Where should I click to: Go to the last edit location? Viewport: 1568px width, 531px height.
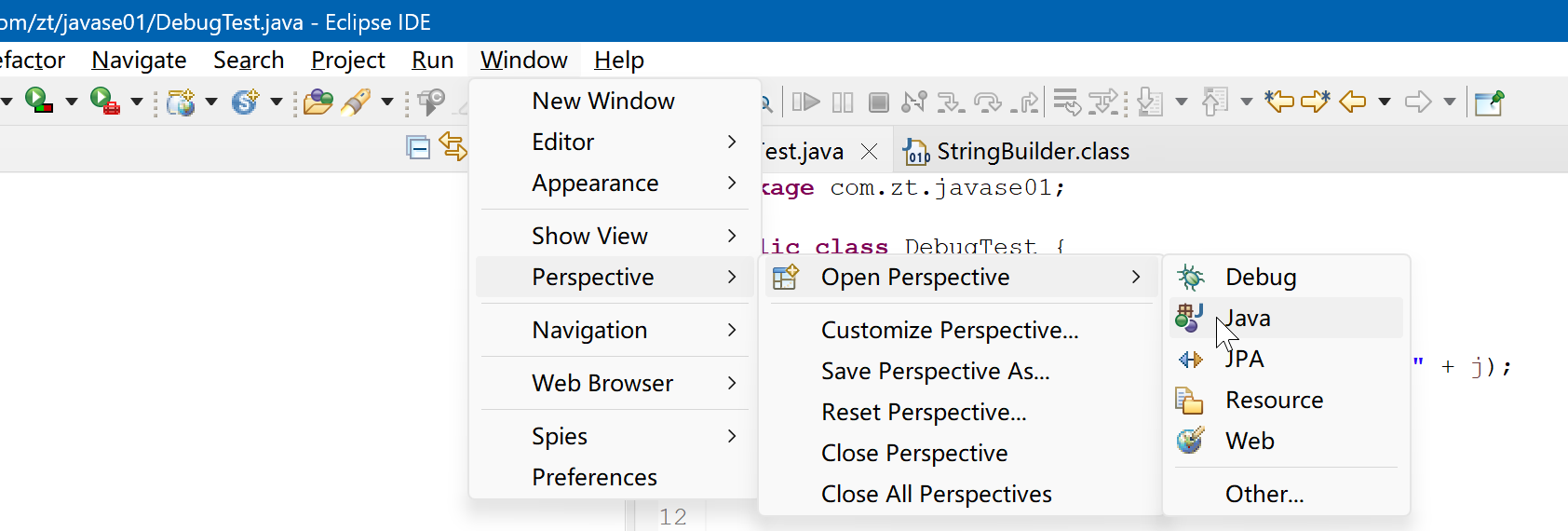(1278, 102)
